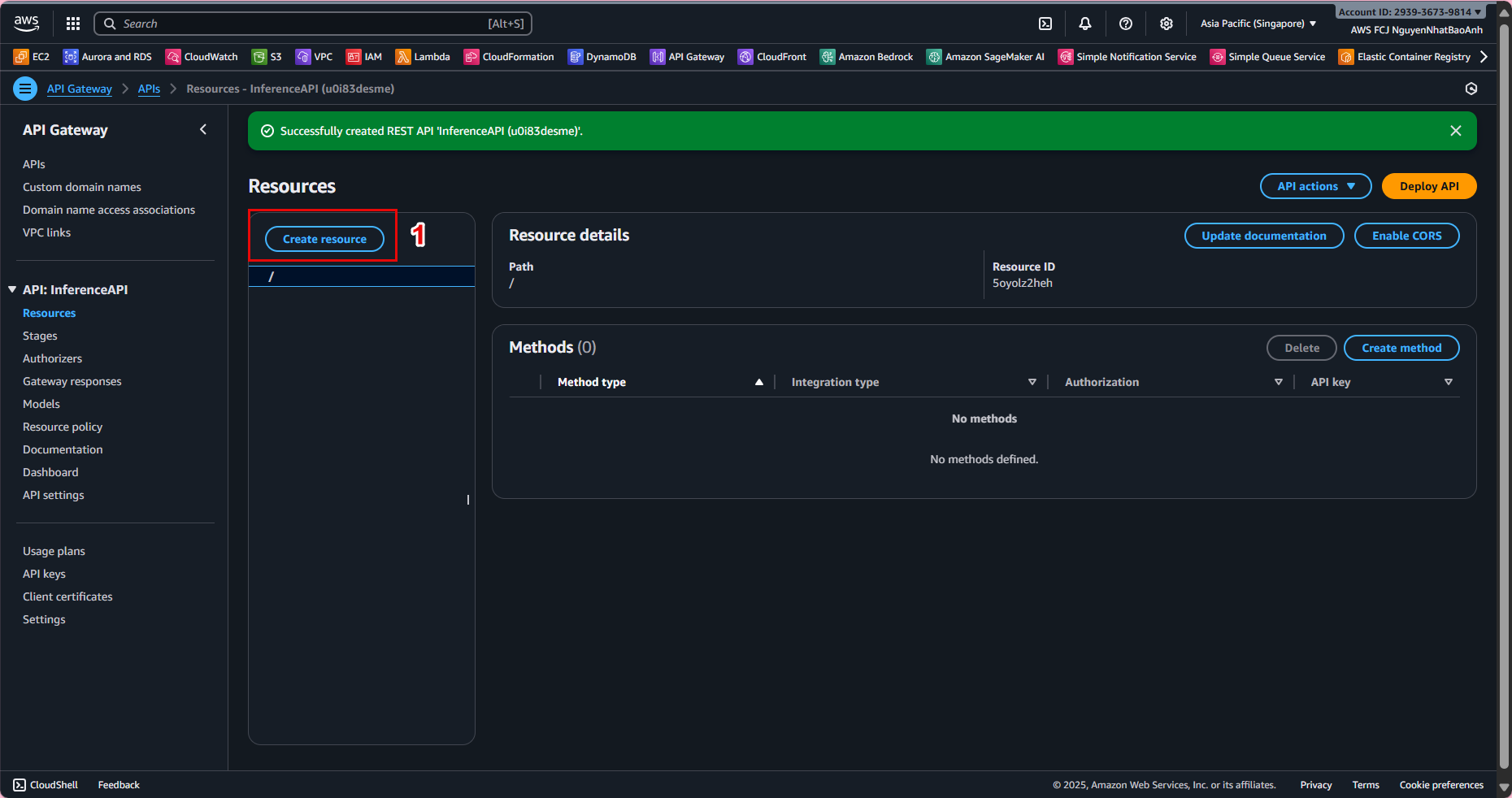
Task: Sort methods by API key column
Action: pos(1382,382)
